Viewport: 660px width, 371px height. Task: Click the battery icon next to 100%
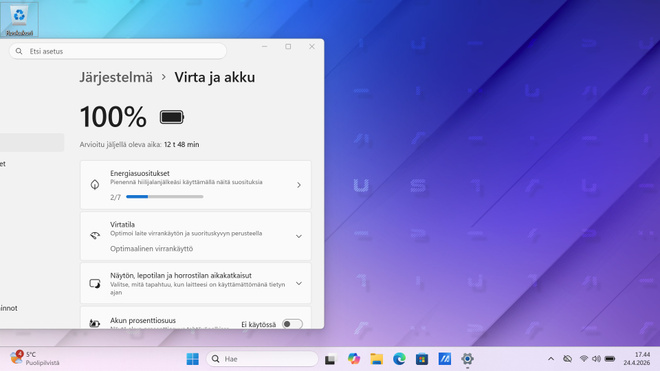[x=172, y=117]
